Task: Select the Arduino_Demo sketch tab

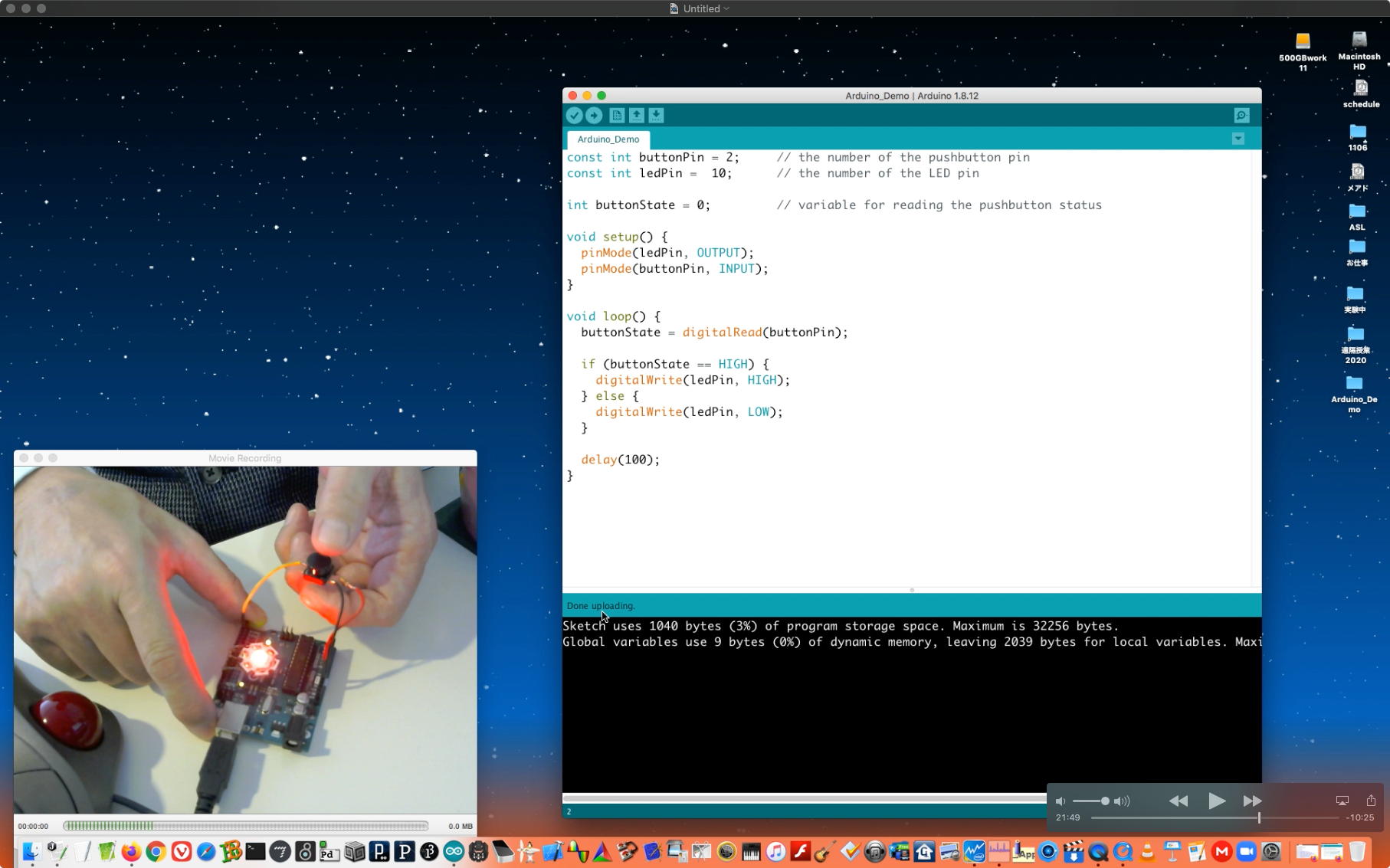Action: [x=608, y=139]
